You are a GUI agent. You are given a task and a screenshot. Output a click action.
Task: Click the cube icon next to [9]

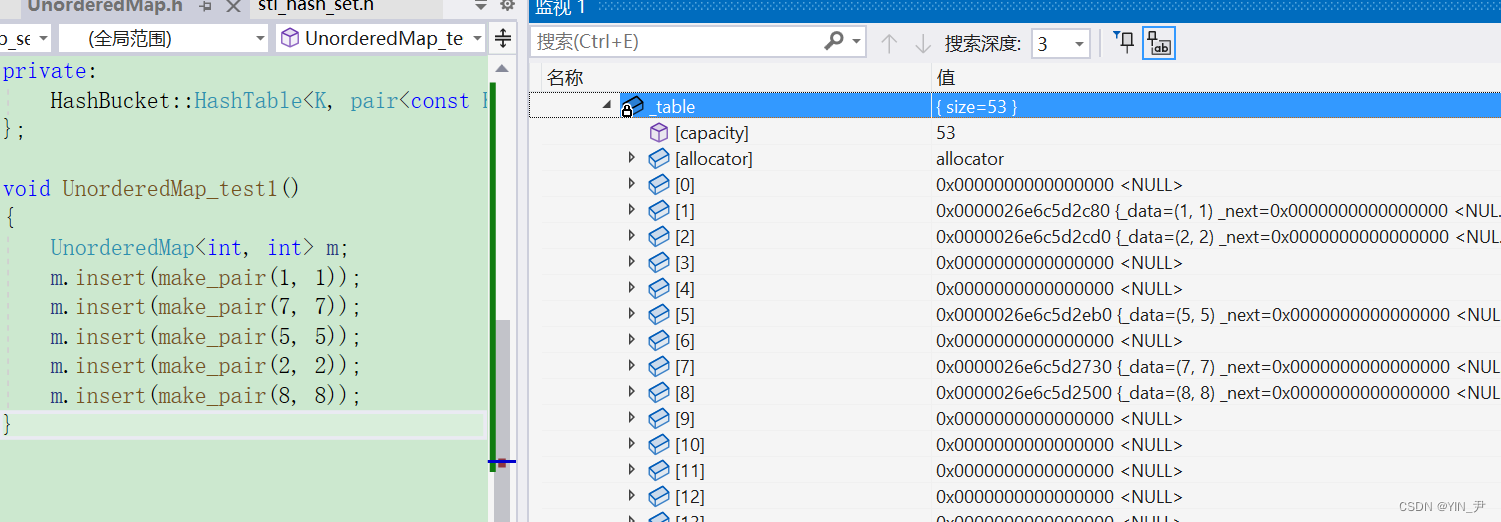[x=658, y=418]
